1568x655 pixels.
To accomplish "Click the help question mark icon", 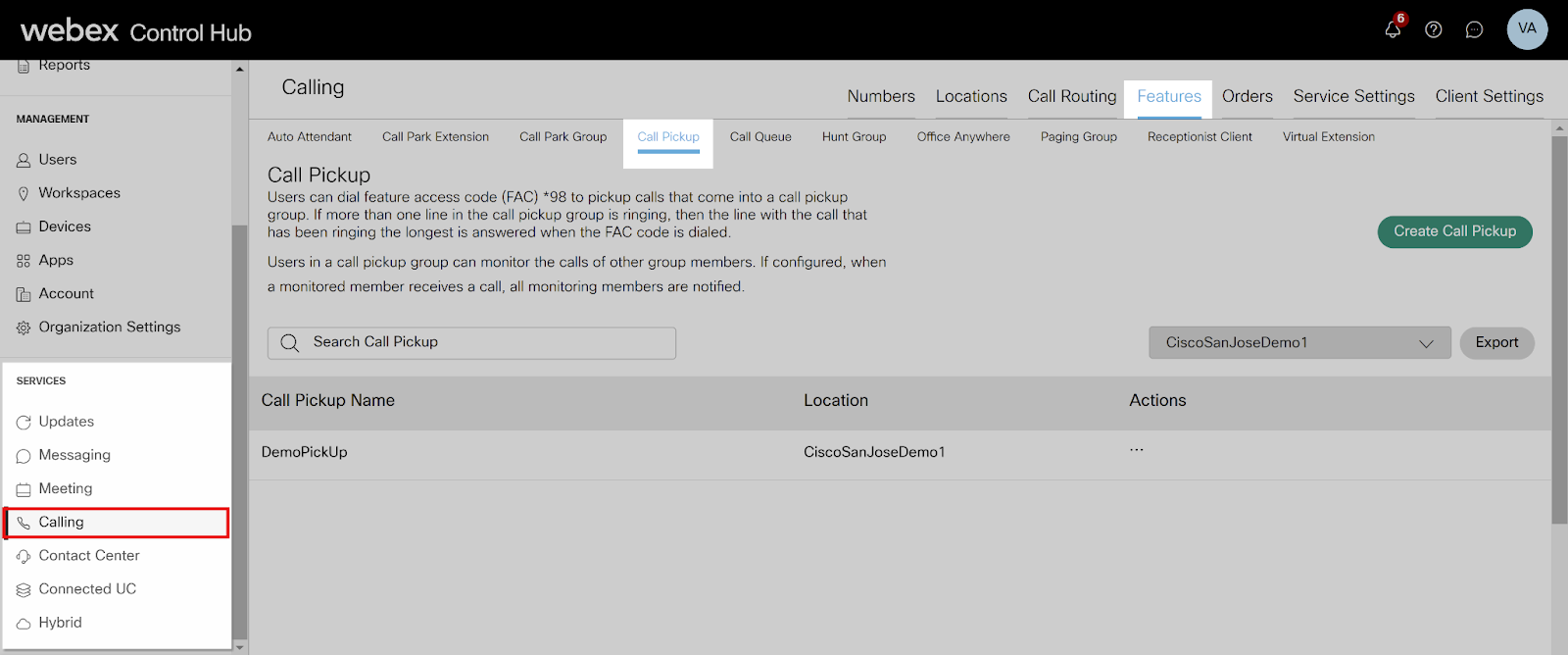I will coord(1433,29).
